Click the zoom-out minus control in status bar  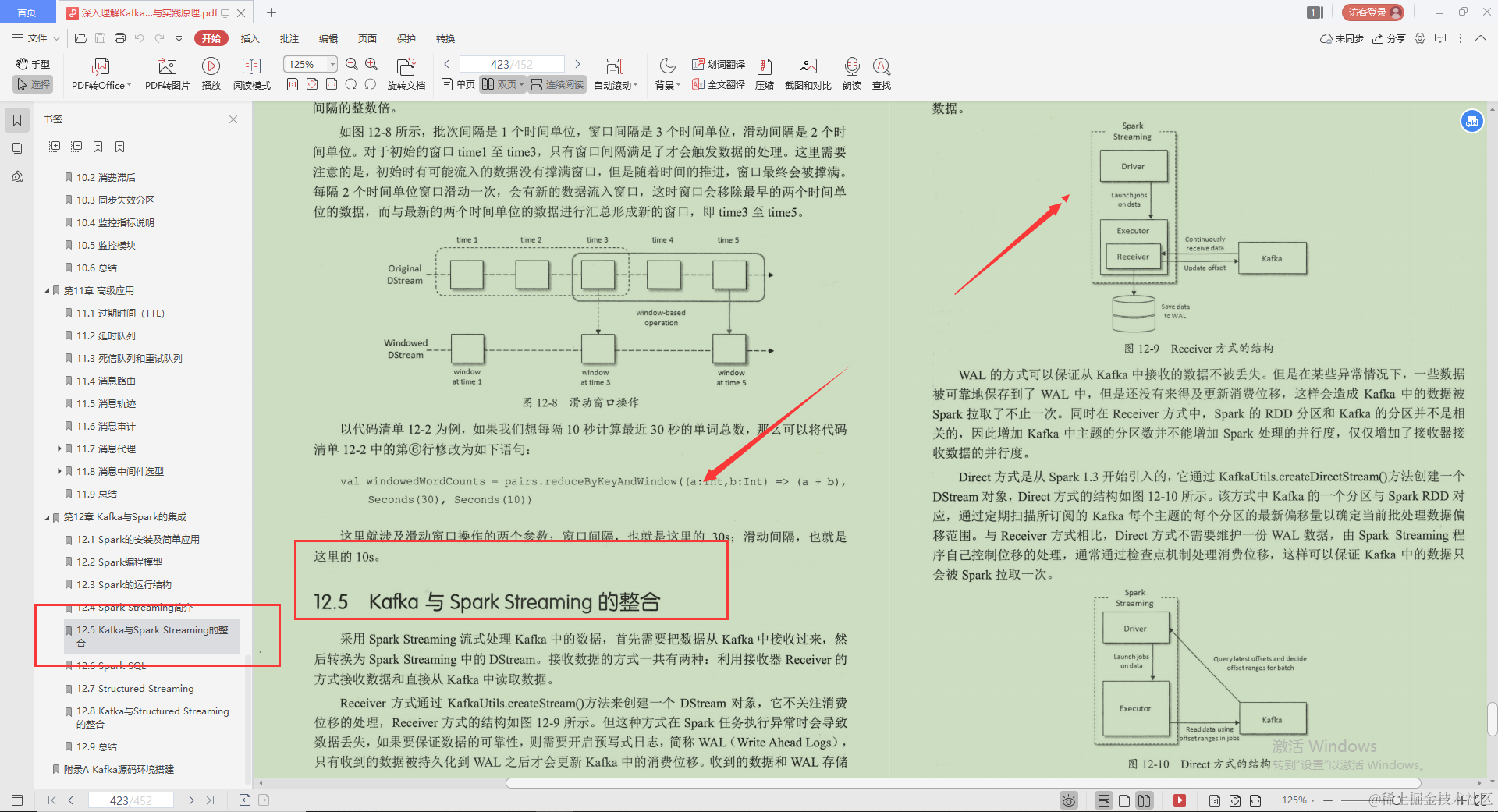point(1328,800)
